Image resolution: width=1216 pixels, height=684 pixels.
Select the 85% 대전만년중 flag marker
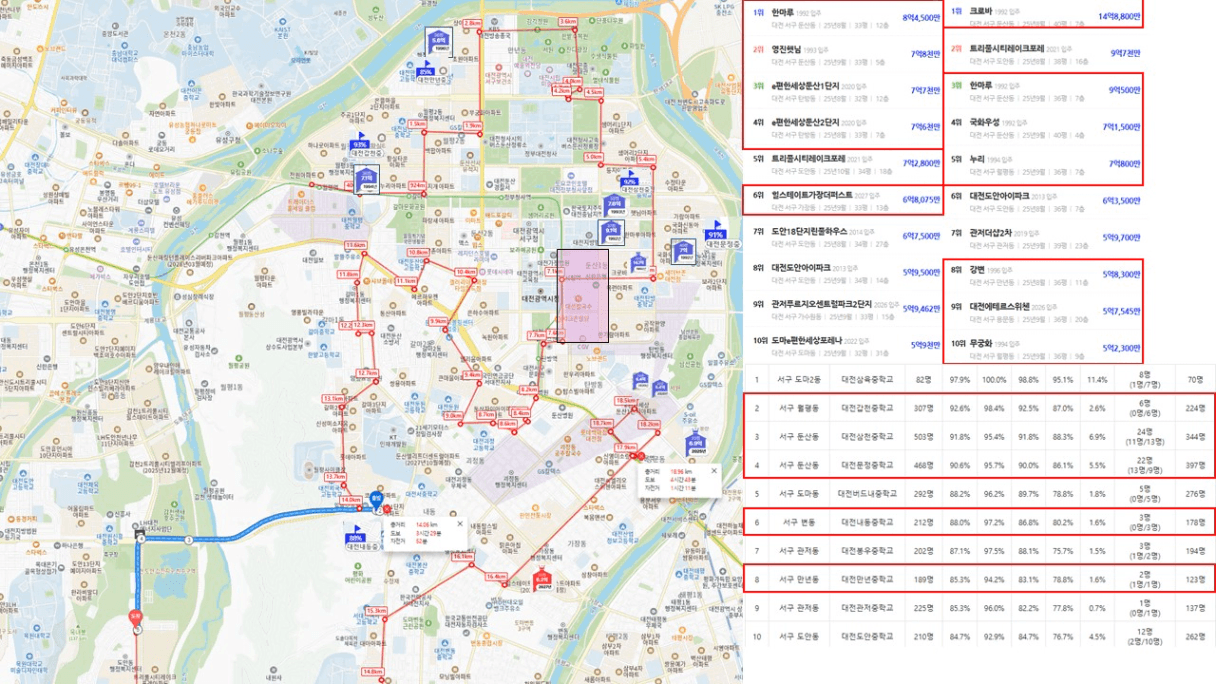click(x=426, y=71)
